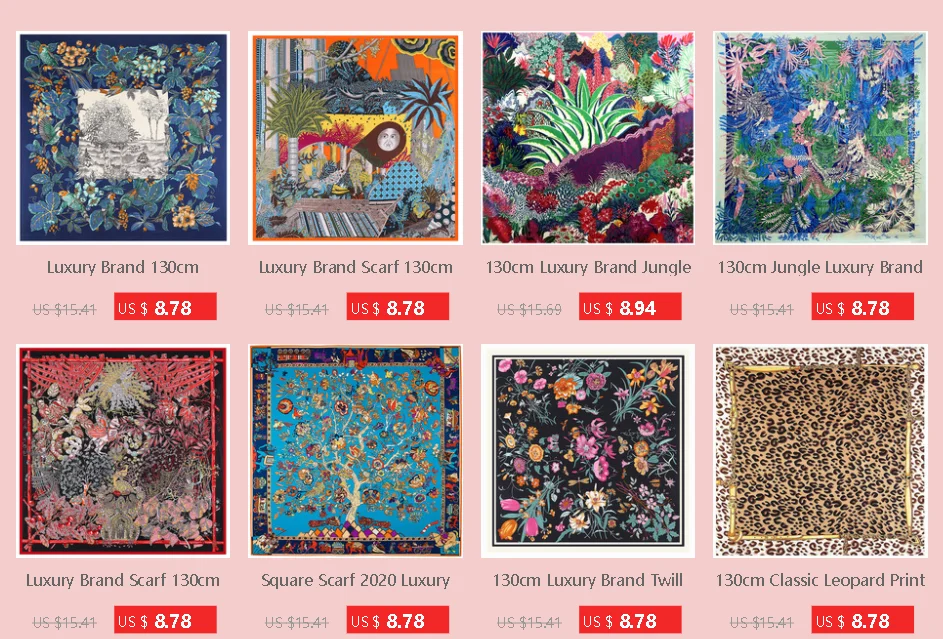The image size is (943, 639).
Task: Open the blue and green jungle scarf image
Action: tap(820, 138)
